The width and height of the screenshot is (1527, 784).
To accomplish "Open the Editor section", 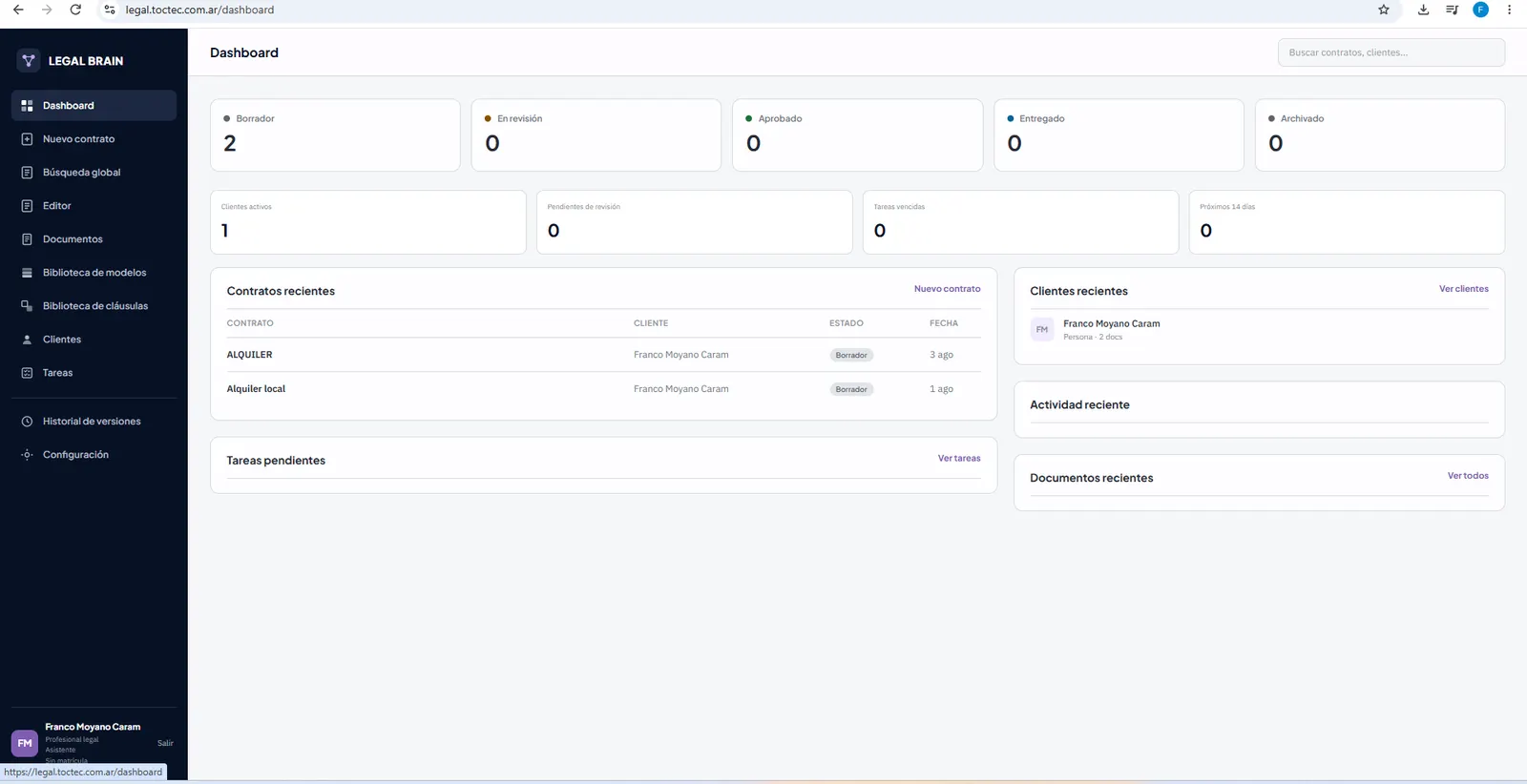I will point(94,206).
